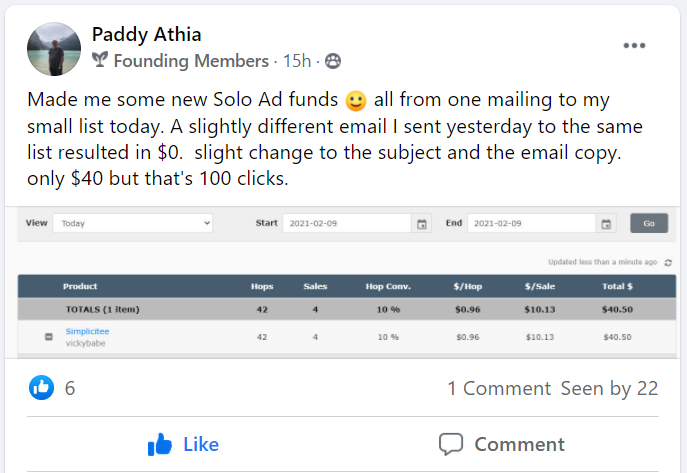Click the group audience icon beside 15h

click(x=333, y=61)
